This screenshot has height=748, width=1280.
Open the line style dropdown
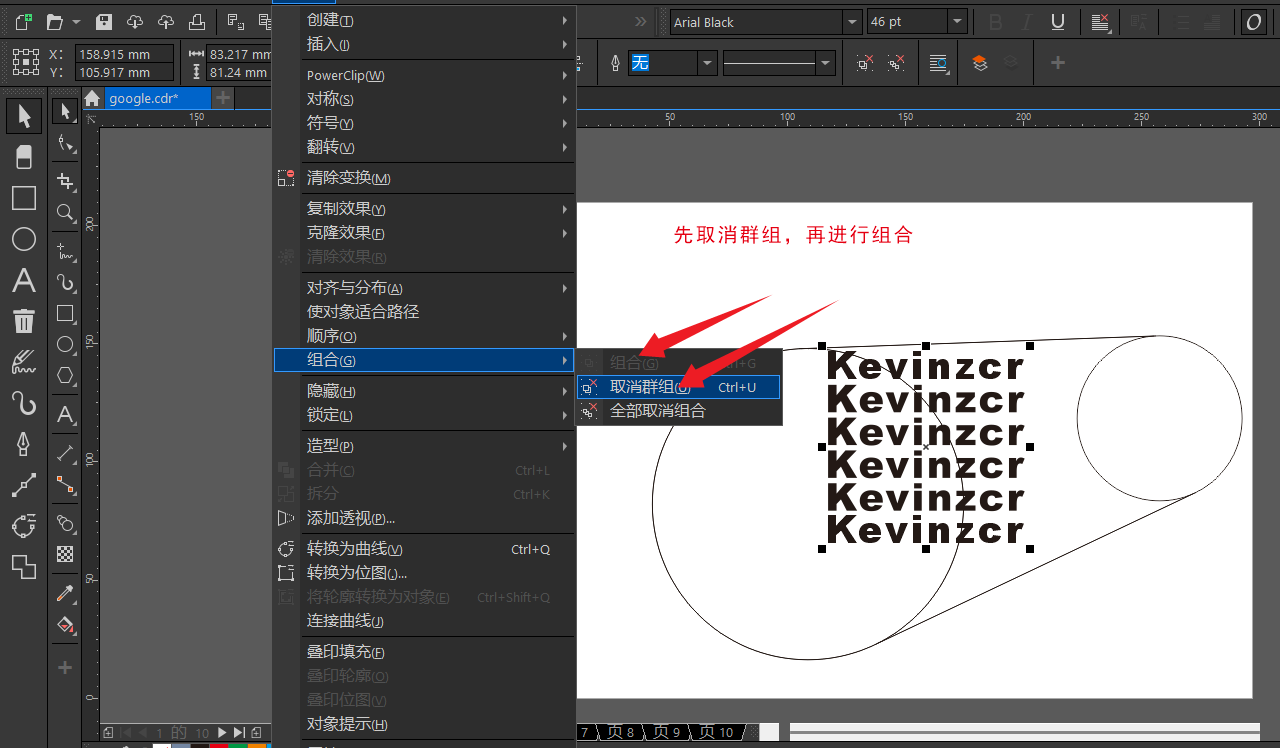click(x=825, y=63)
